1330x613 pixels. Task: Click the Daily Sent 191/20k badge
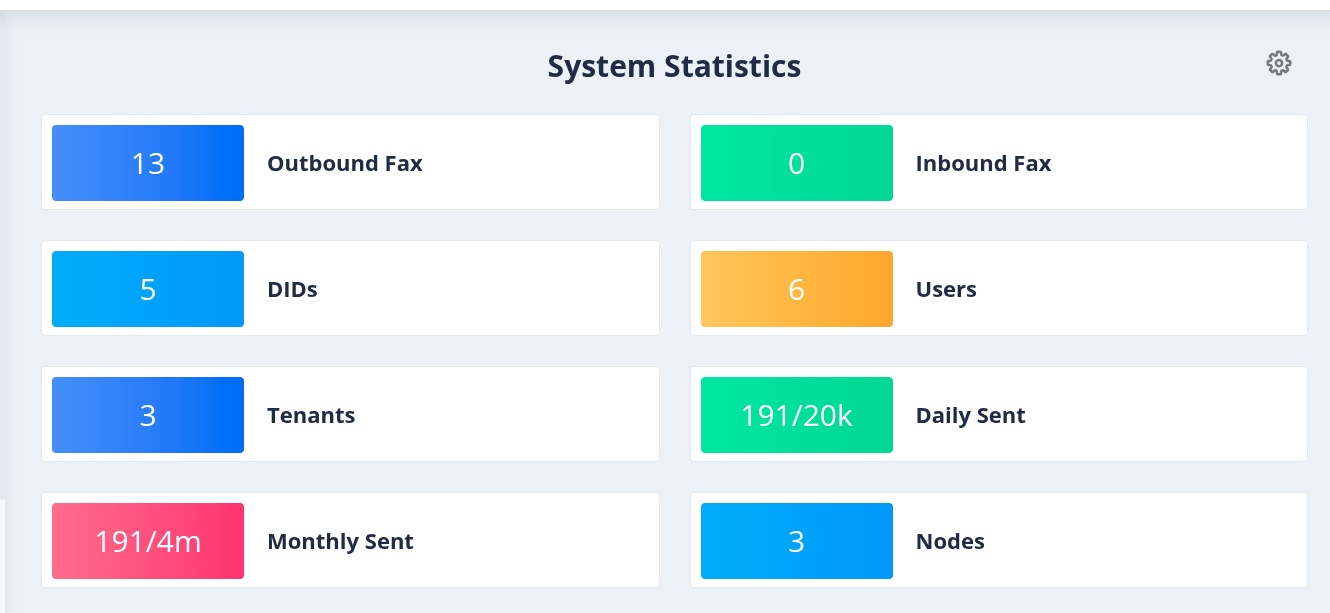[x=796, y=415]
